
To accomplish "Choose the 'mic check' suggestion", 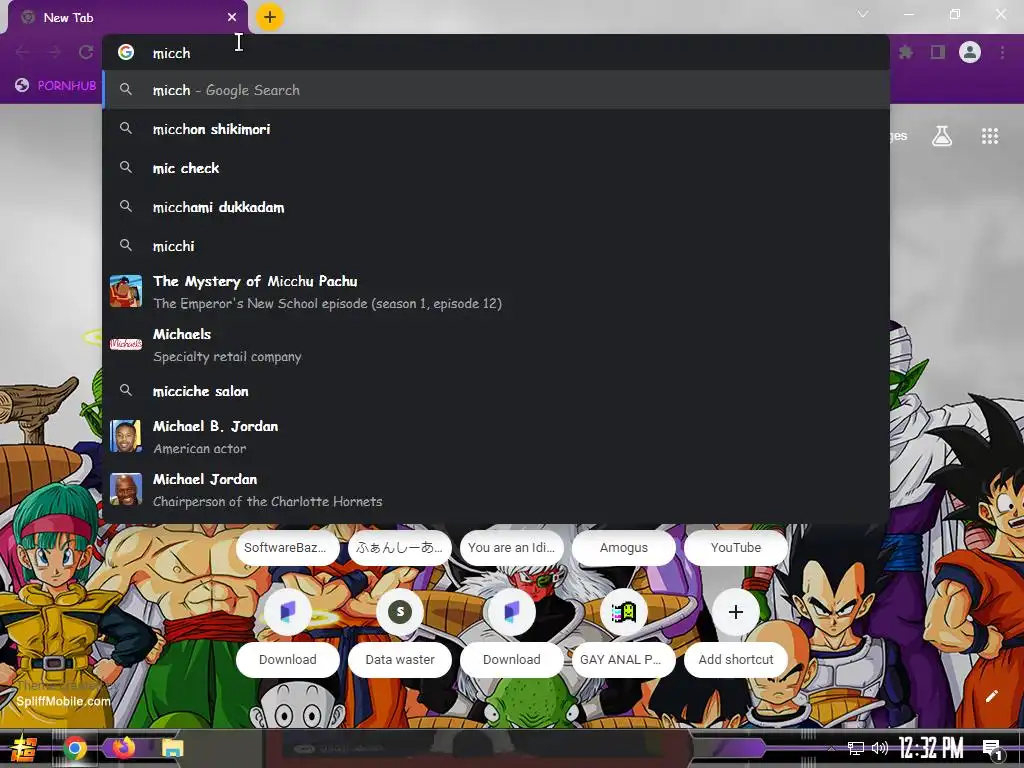I will (x=496, y=168).
